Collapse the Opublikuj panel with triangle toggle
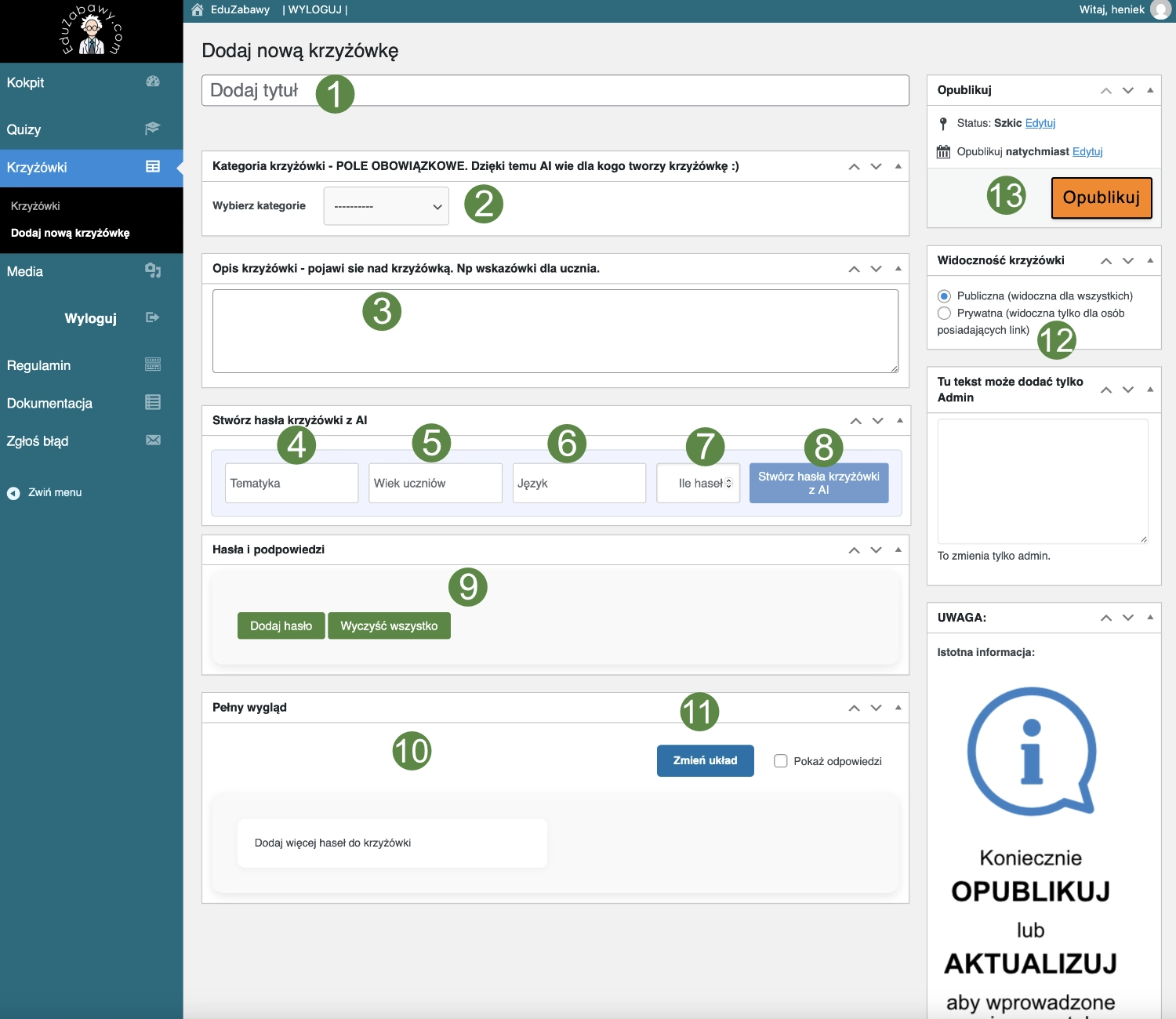This screenshot has height=1019, width=1176. tap(1150, 90)
